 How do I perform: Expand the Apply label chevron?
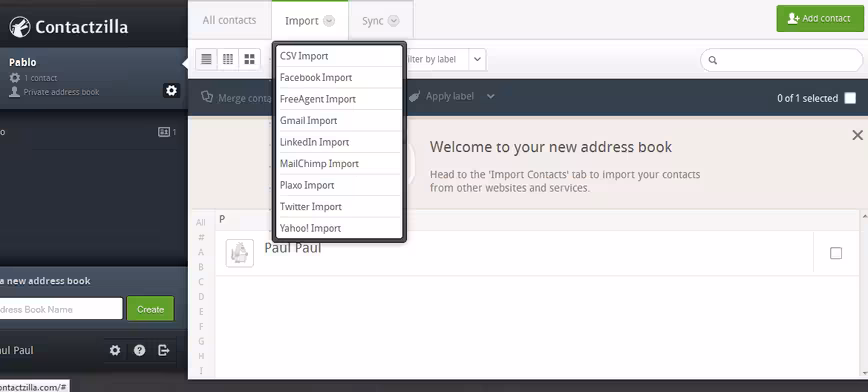coord(490,96)
